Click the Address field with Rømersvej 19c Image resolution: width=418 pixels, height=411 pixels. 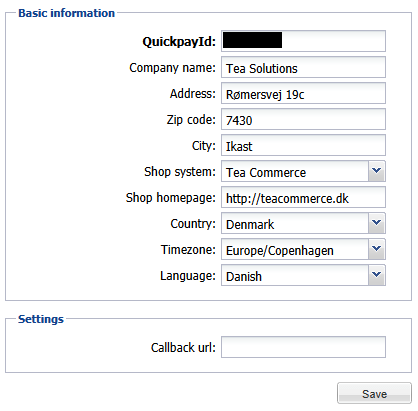pyautogui.click(x=303, y=93)
